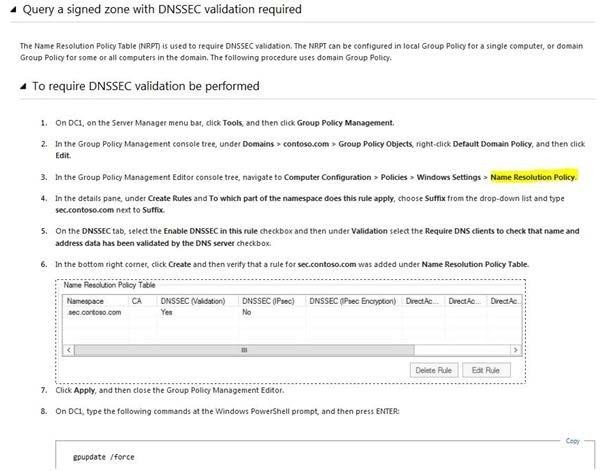Viewport: 606px width, 471px height.
Task: Click bold 'Default Domain Policy' in step 2
Action: 492,144
